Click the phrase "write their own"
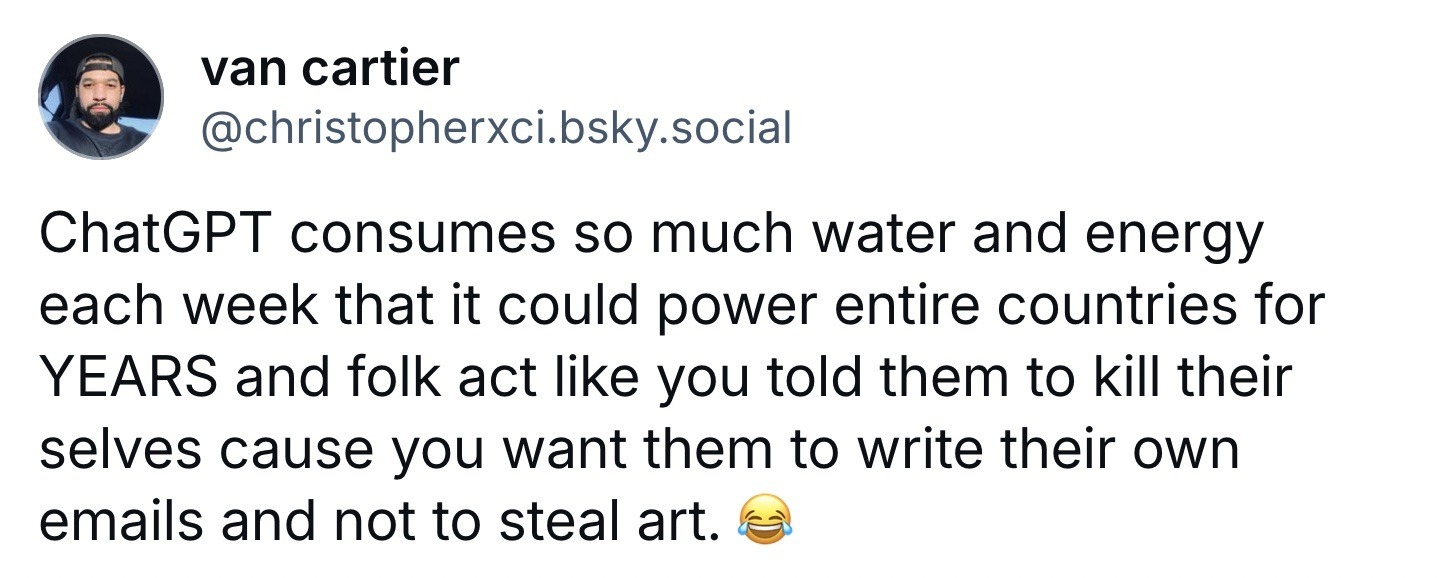The height and width of the screenshot is (578, 1440). [x=1032, y=450]
